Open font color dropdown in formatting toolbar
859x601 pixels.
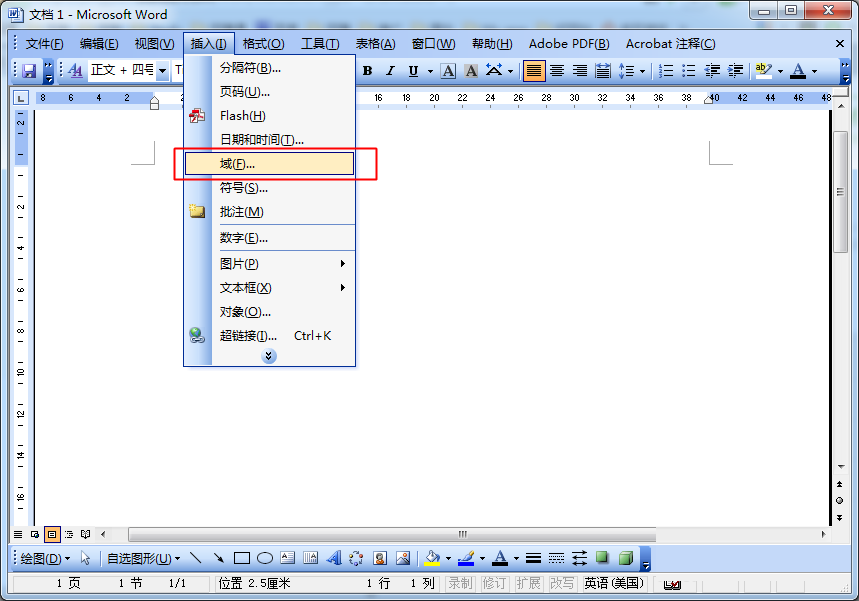(x=815, y=71)
